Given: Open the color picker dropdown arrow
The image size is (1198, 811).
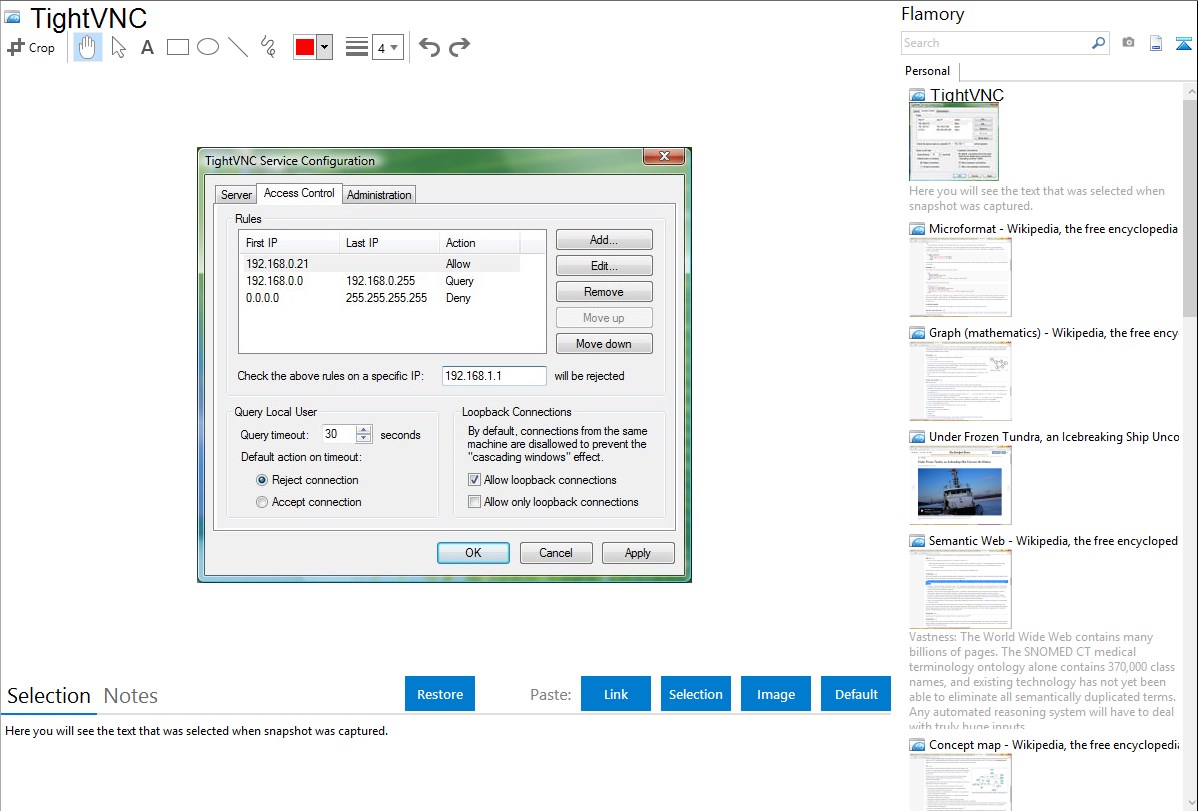Looking at the screenshot, I should tap(324, 47).
